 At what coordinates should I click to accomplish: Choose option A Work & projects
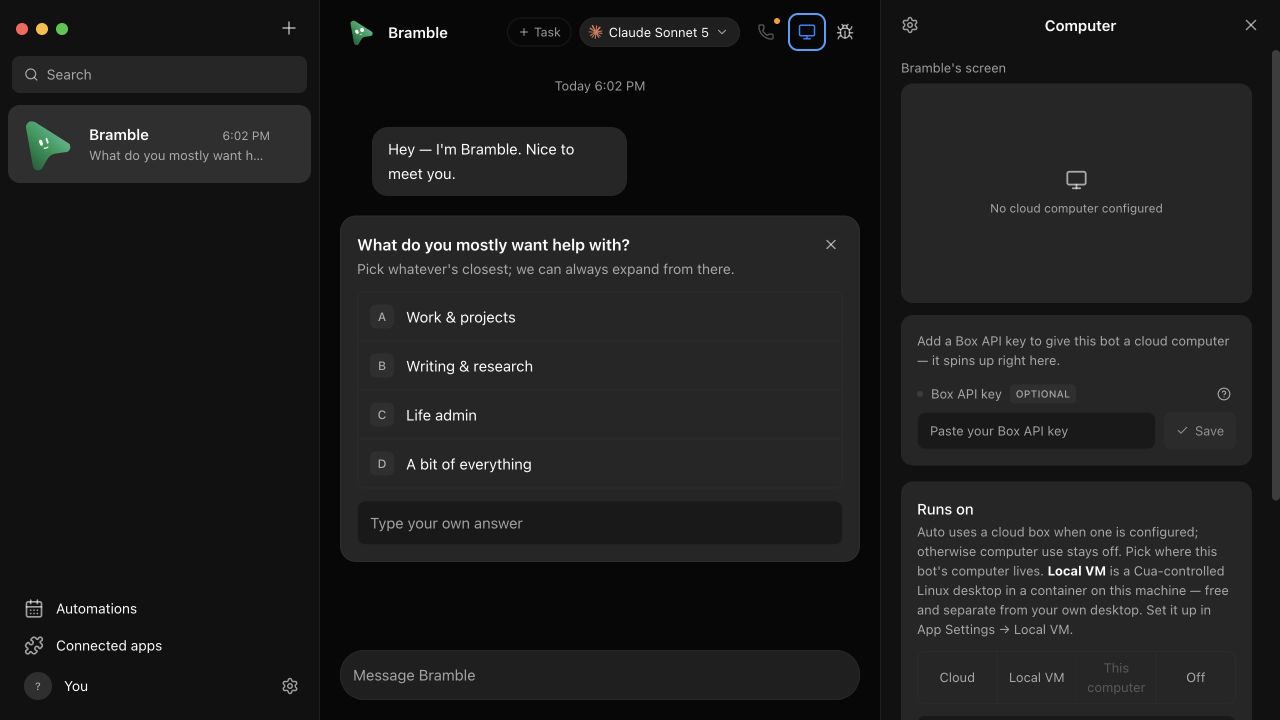click(600, 317)
